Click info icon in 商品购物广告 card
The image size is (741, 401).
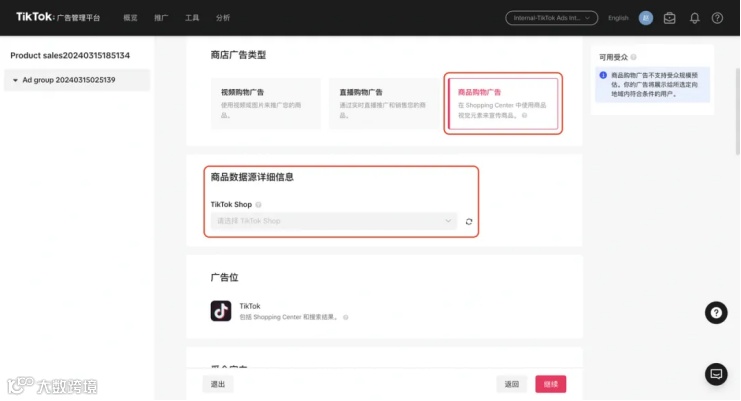pos(525,115)
